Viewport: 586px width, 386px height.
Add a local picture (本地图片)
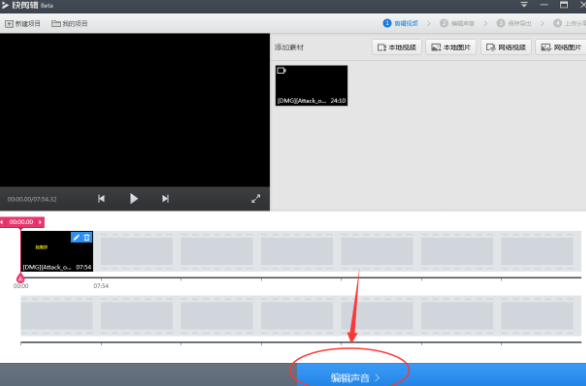pos(451,47)
